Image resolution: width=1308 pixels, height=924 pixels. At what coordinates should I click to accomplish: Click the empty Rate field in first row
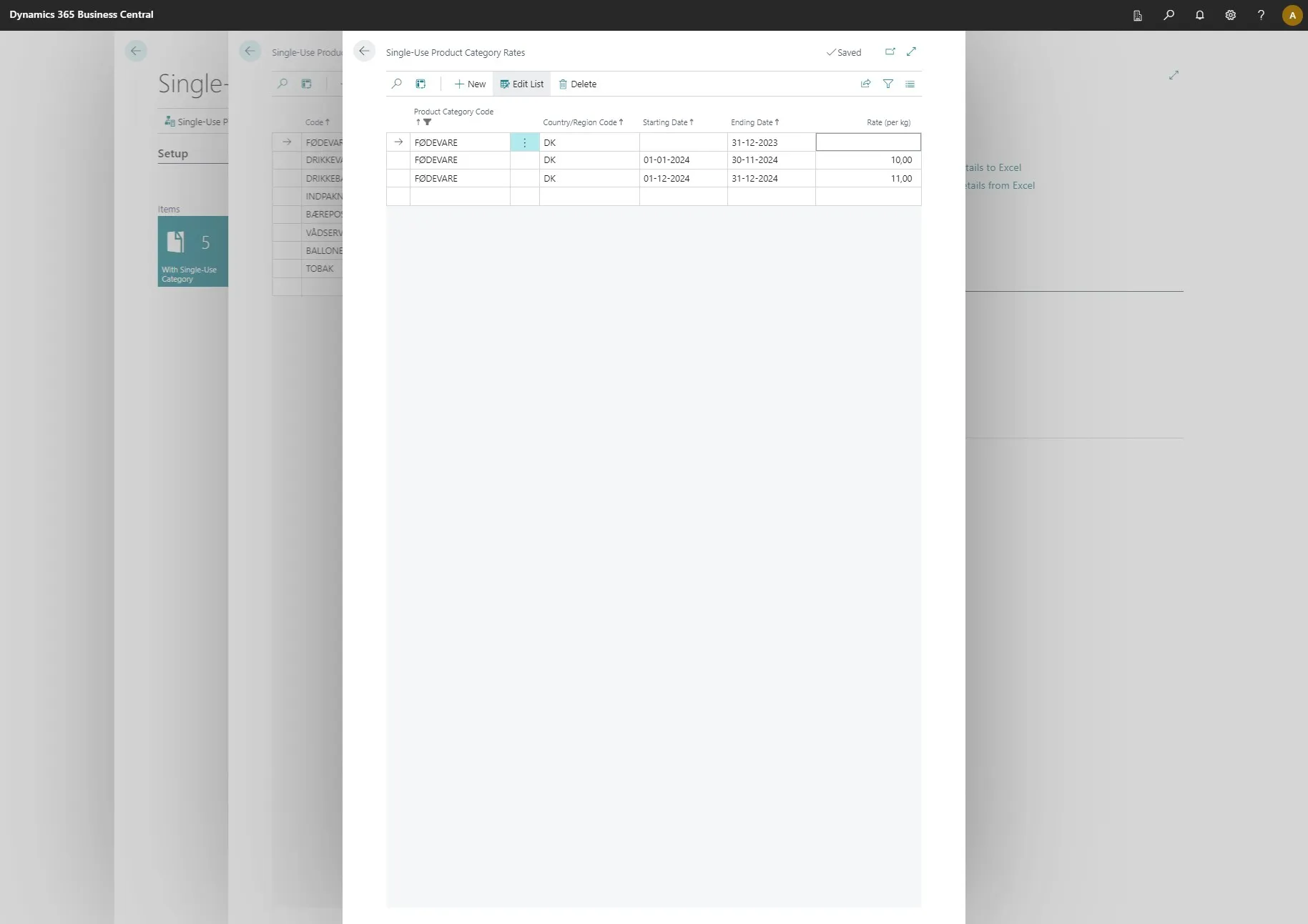[868, 142]
